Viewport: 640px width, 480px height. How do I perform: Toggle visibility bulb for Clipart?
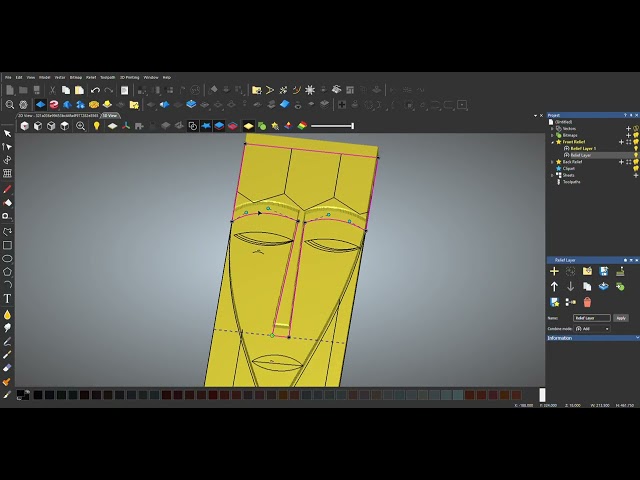coord(636,168)
